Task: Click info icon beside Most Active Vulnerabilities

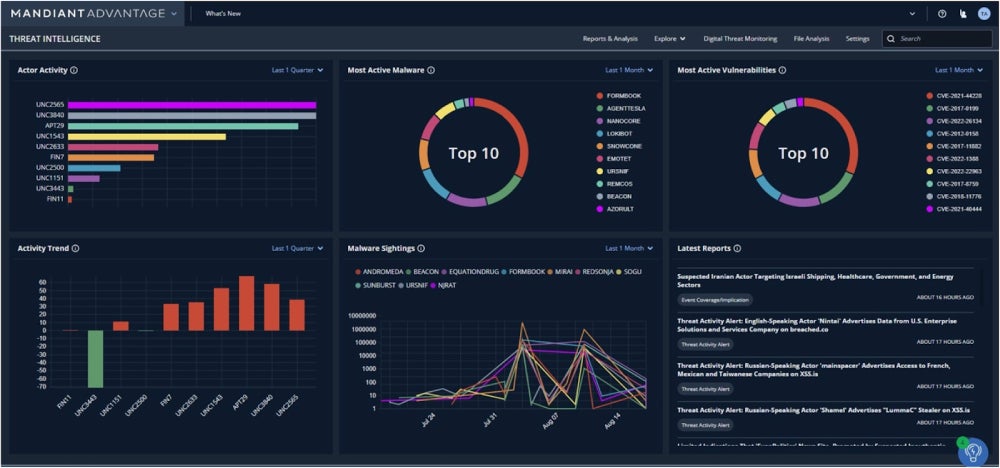Action: [x=783, y=70]
